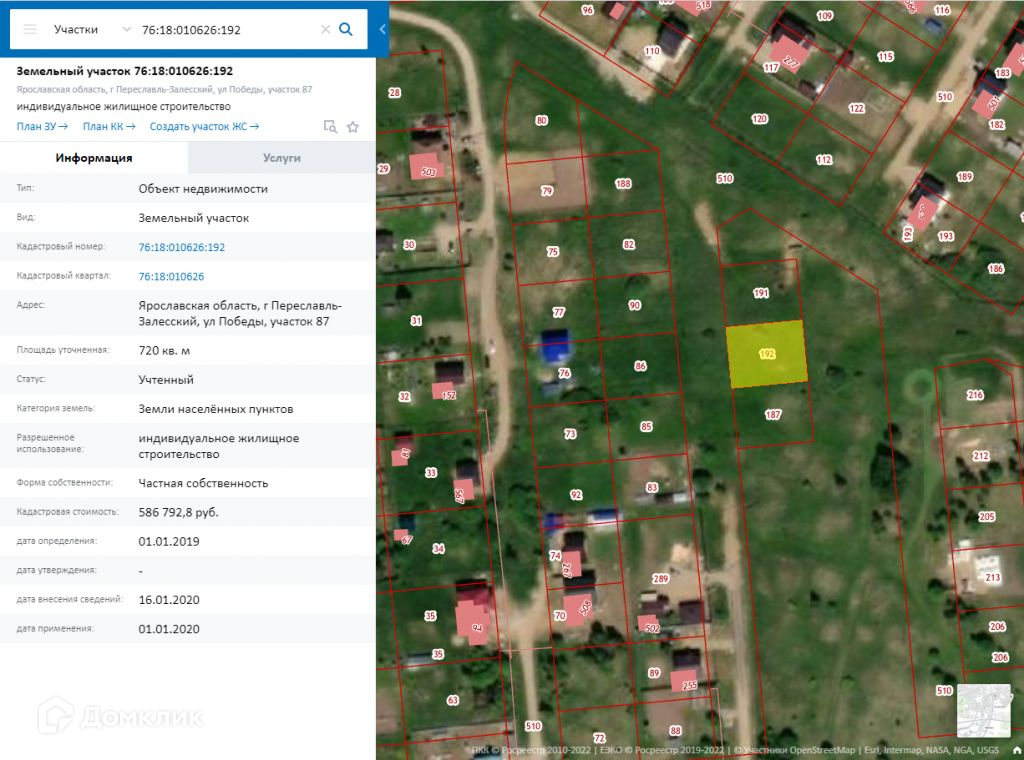1024x760 pixels.
Task: Click the Земельный участок value
Action: [193, 218]
